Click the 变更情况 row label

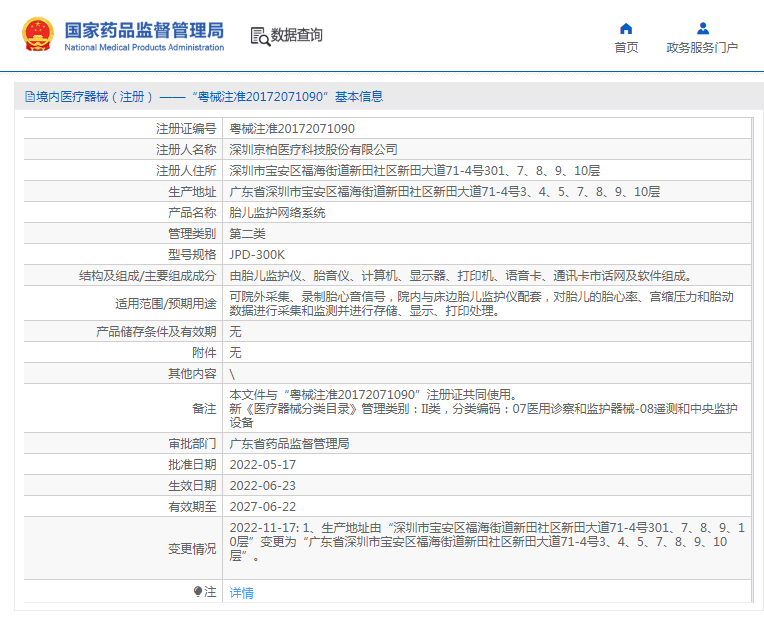pyautogui.click(x=192, y=549)
